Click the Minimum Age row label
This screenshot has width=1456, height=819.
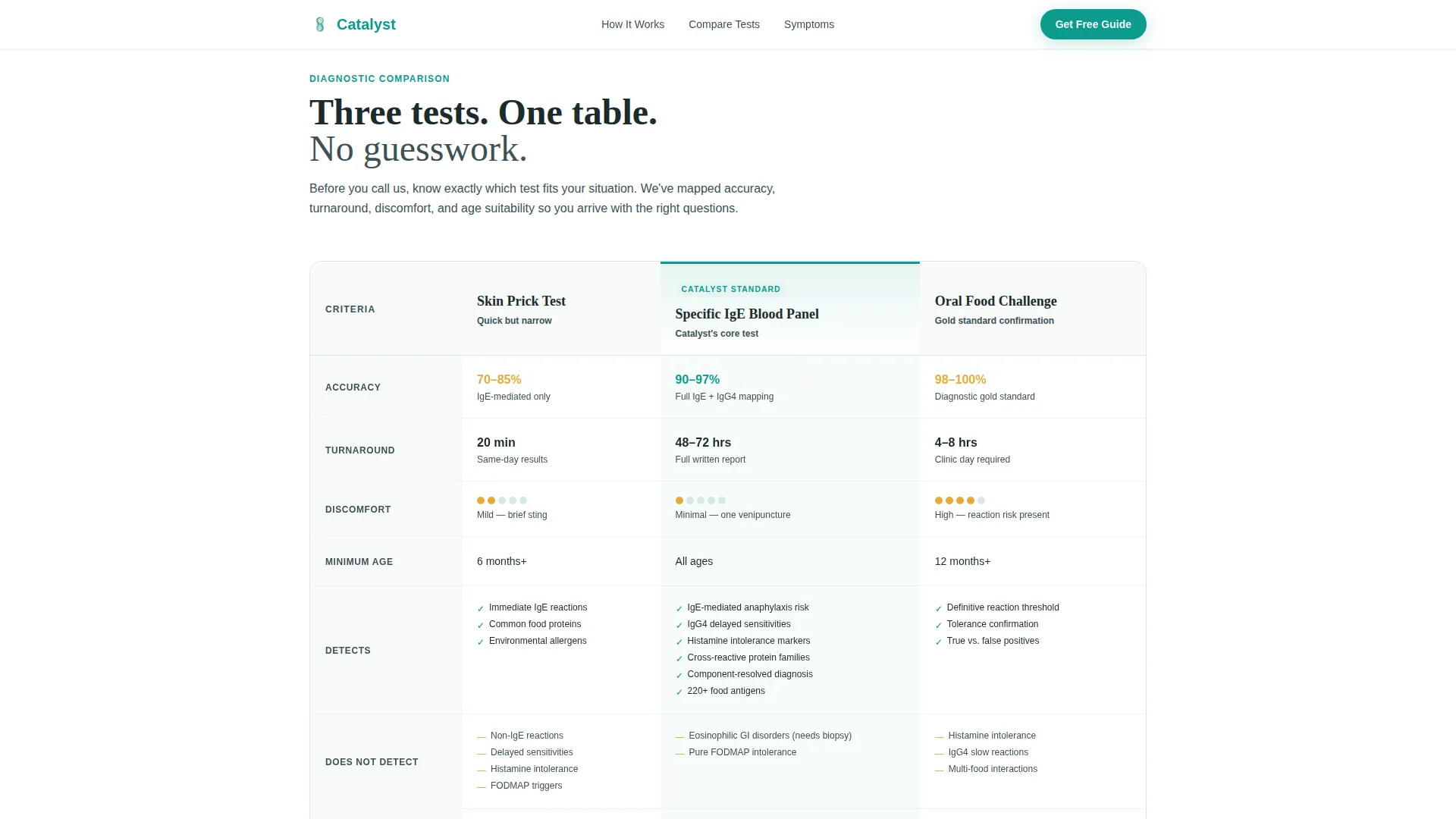pyautogui.click(x=359, y=562)
